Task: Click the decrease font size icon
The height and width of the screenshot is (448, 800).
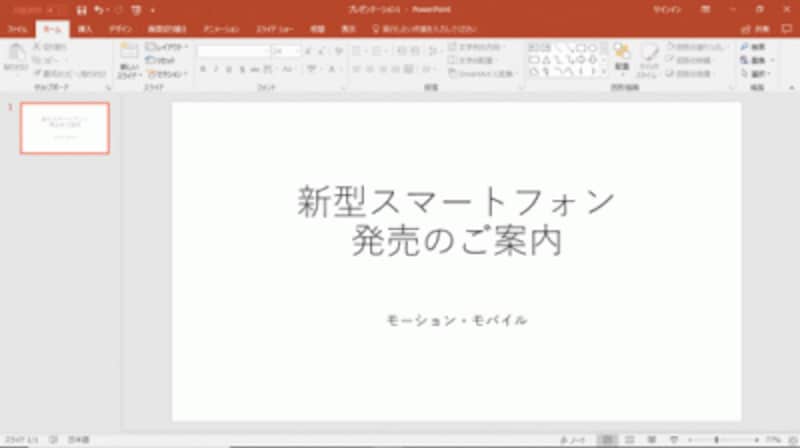Action: [322, 52]
